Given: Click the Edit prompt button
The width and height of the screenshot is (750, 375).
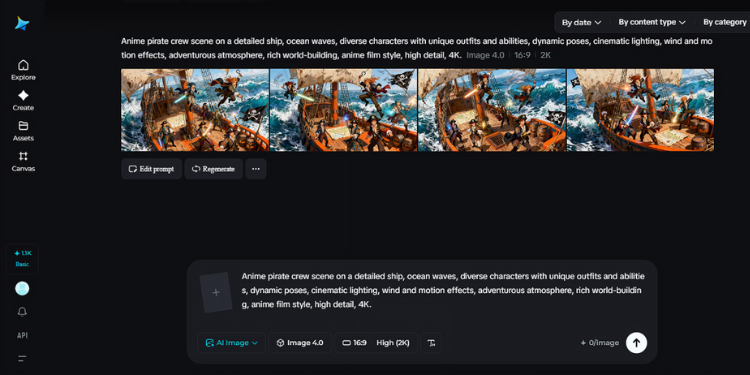Looking at the screenshot, I should click(x=151, y=169).
